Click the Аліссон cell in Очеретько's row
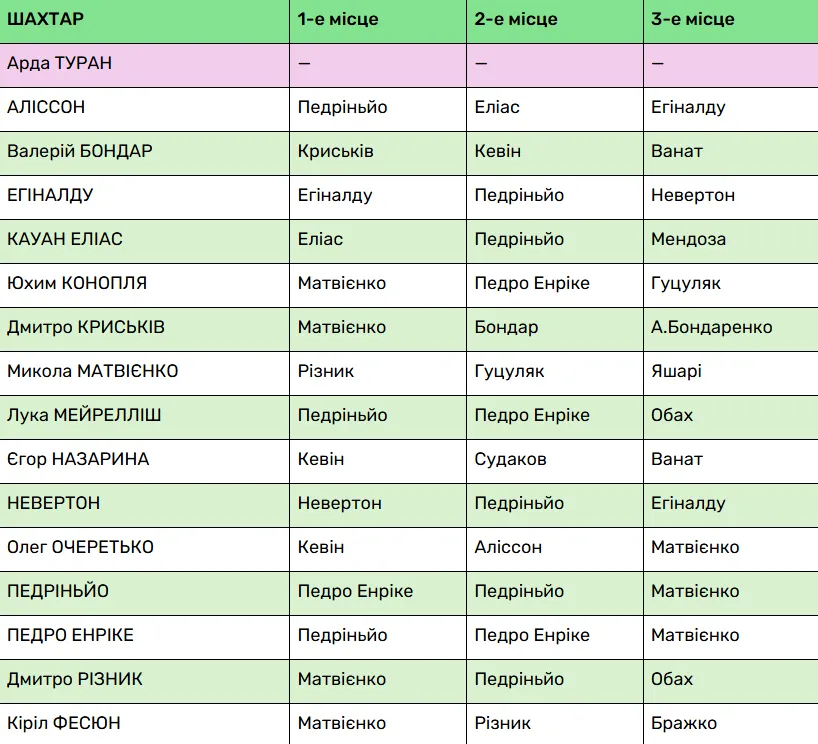Screen dimensions: 818x744 pyautogui.click(x=508, y=547)
